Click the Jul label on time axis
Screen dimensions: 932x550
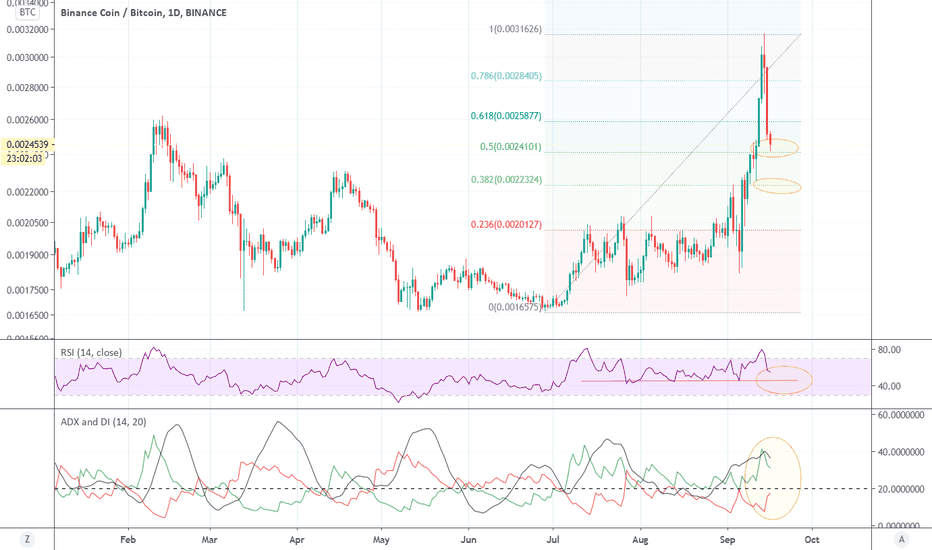[553, 539]
